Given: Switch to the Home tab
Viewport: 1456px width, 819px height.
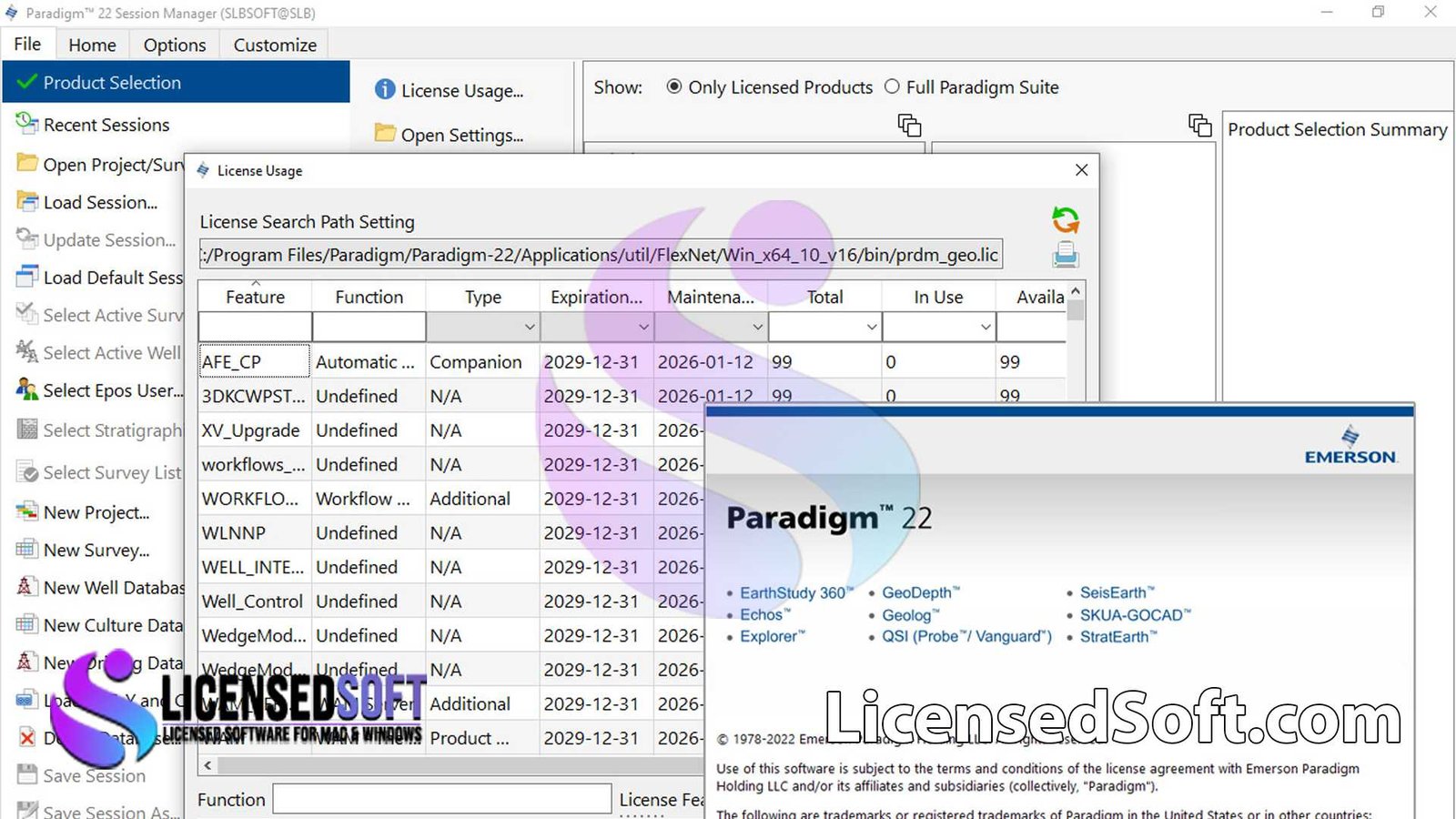Looking at the screenshot, I should [92, 45].
